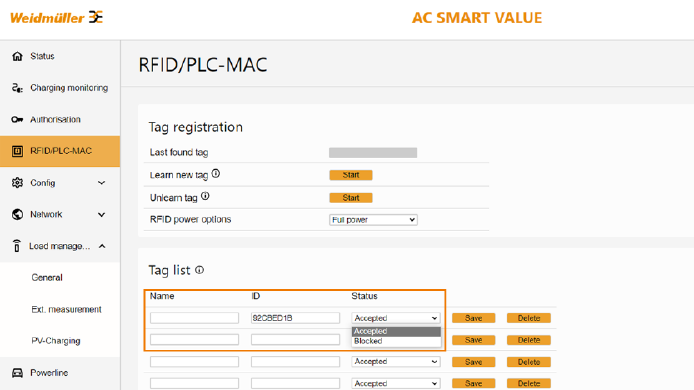Show info next to Tag list heading
Image resolution: width=694 pixels, height=390 pixels.
point(200,270)
